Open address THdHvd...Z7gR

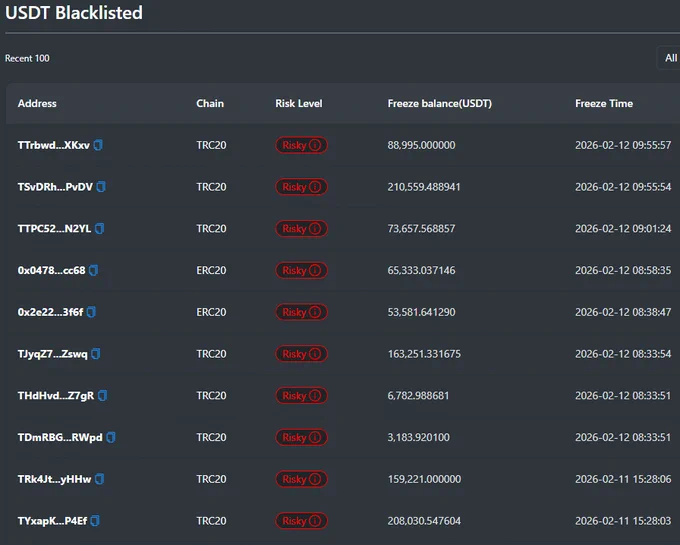coord(56,395)
